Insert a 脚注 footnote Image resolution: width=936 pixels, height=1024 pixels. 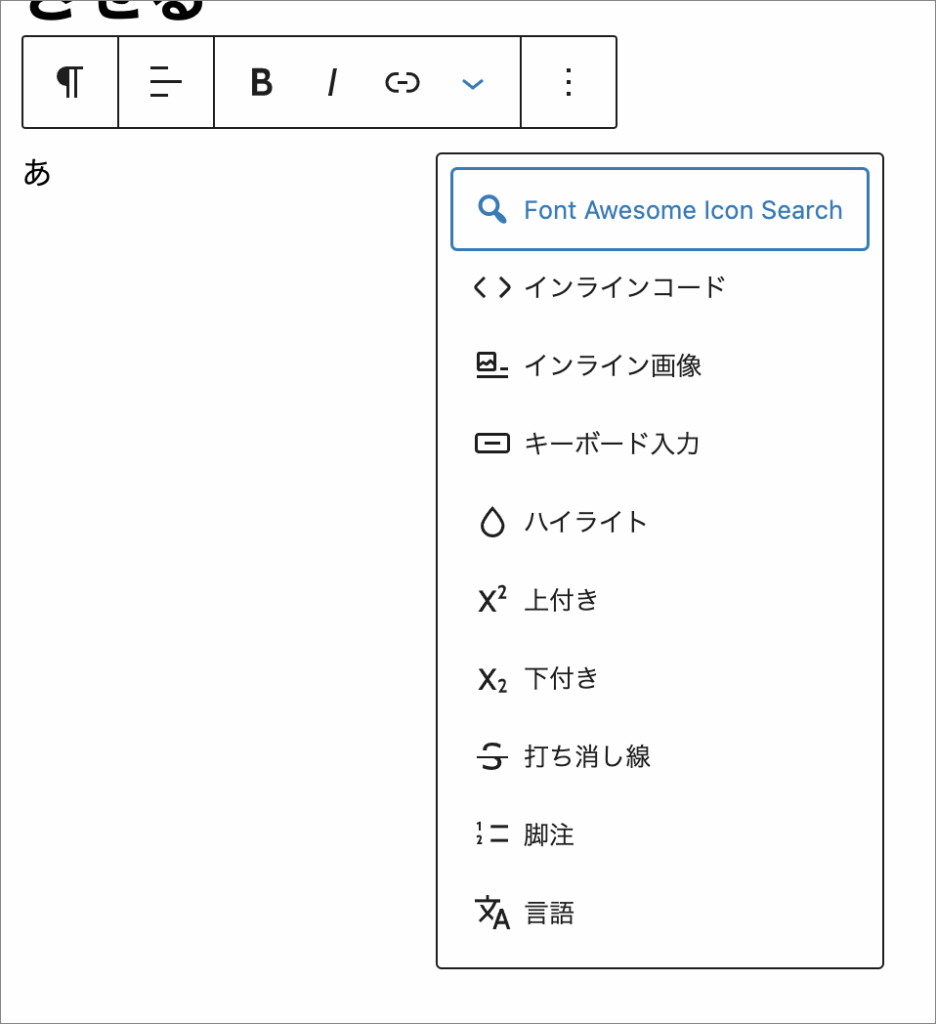[549, 835]
